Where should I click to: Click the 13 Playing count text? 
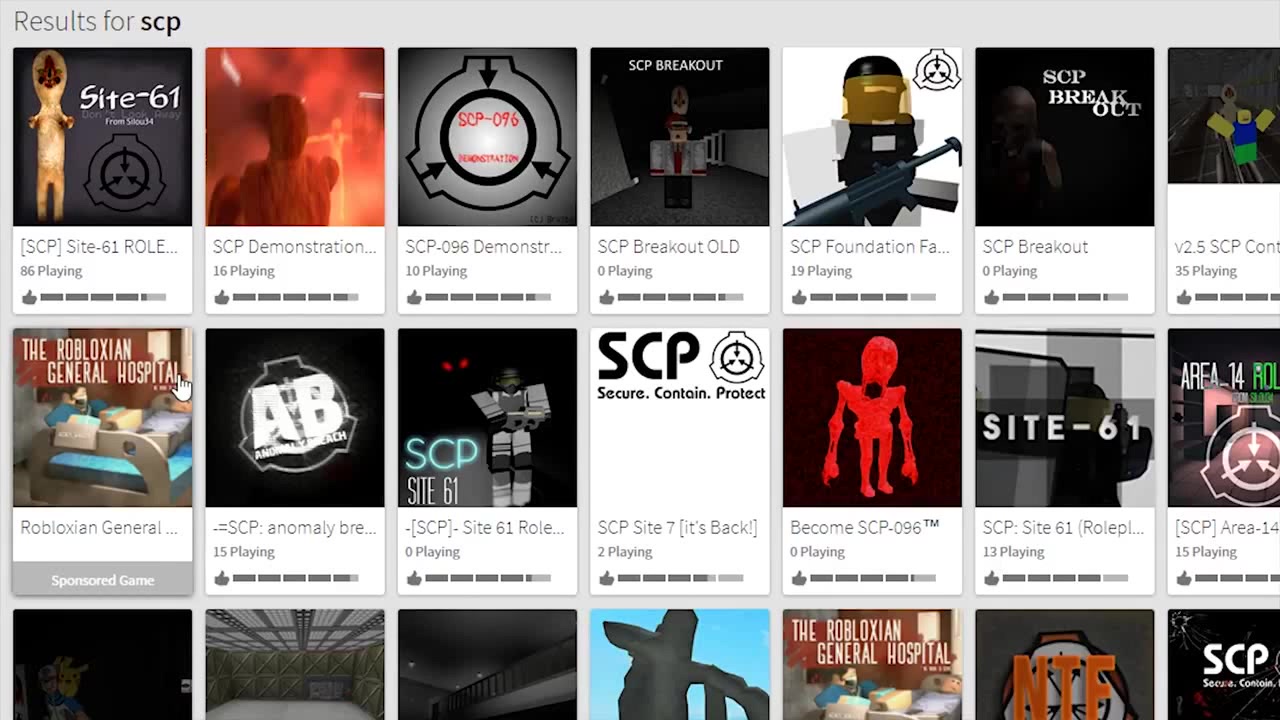click(1014, 552)
